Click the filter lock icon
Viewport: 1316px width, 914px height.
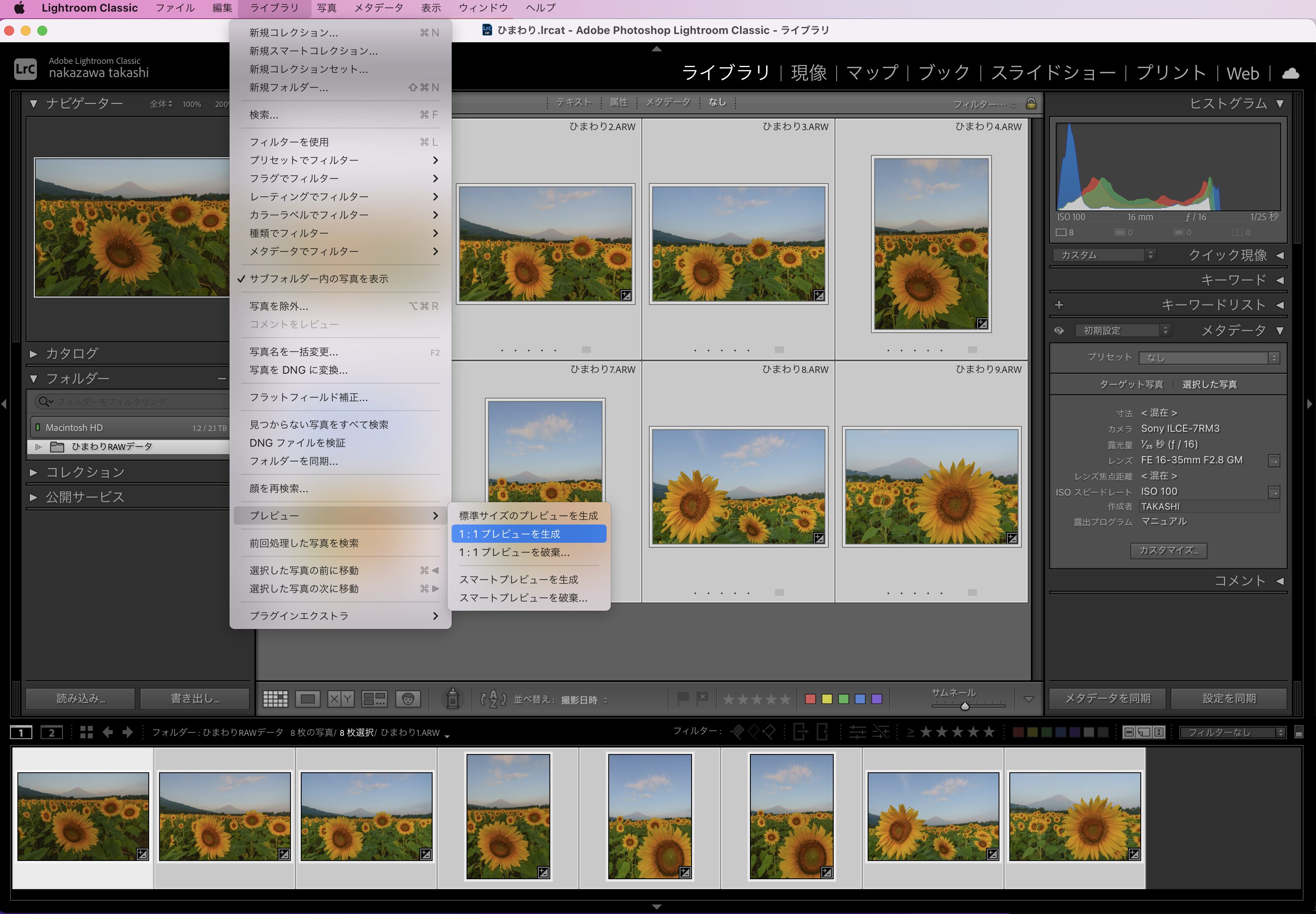[1031, 104]
